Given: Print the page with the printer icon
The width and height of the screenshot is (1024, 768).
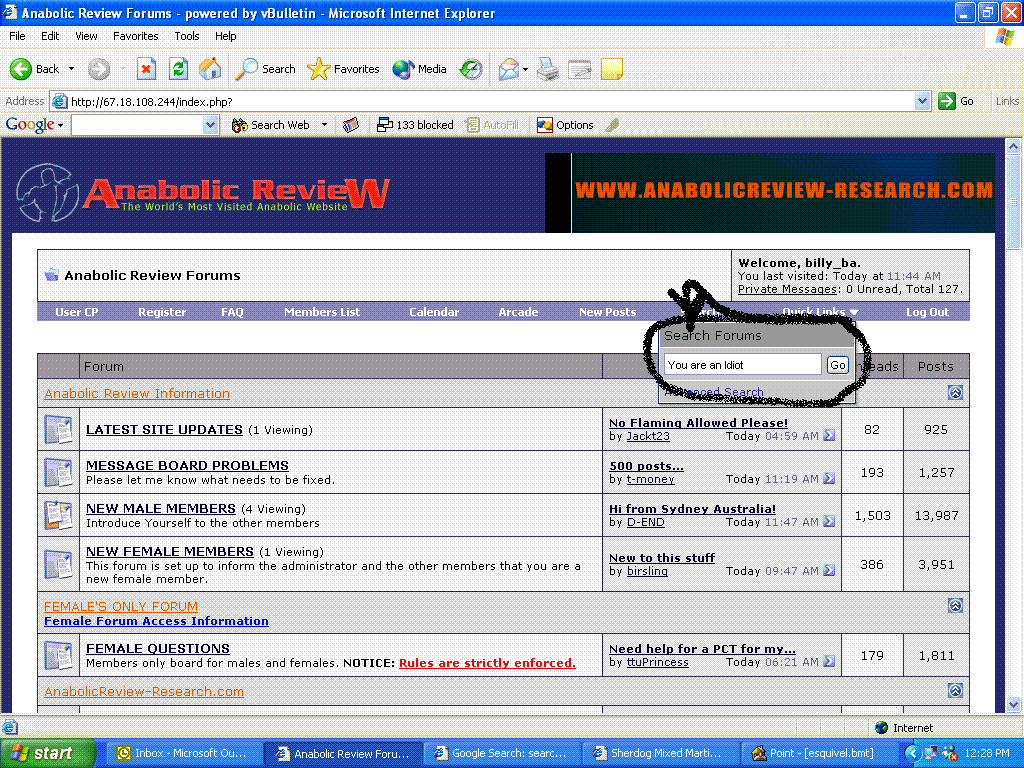Looking at the screenshot, I should (548, 69).
